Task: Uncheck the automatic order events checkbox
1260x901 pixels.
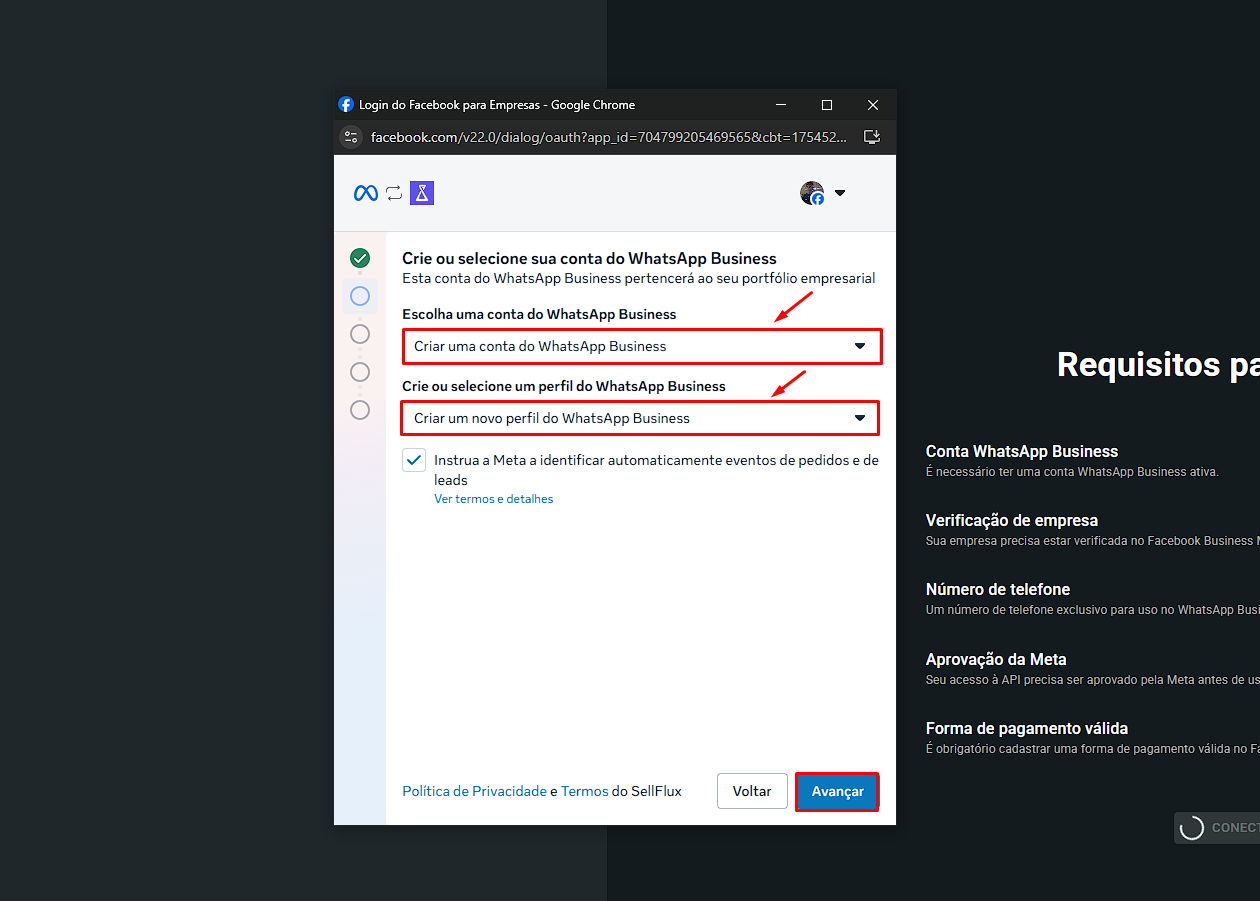Action: pos(414,460)
